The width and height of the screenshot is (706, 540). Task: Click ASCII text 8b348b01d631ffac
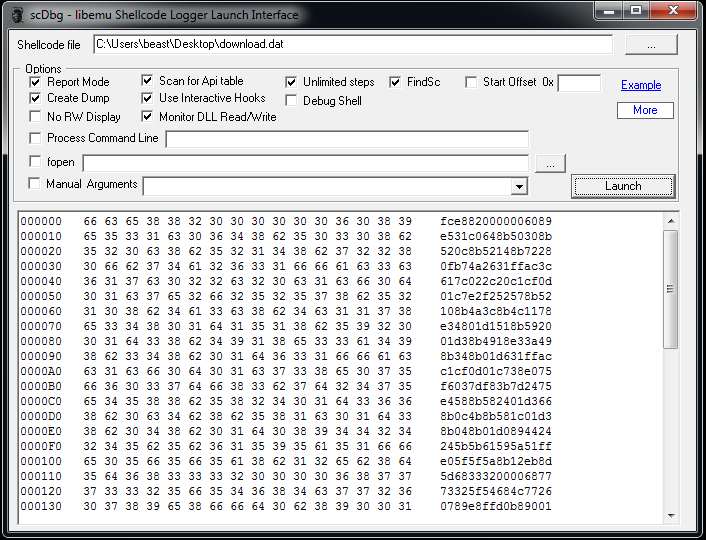(x=496, y=356)
